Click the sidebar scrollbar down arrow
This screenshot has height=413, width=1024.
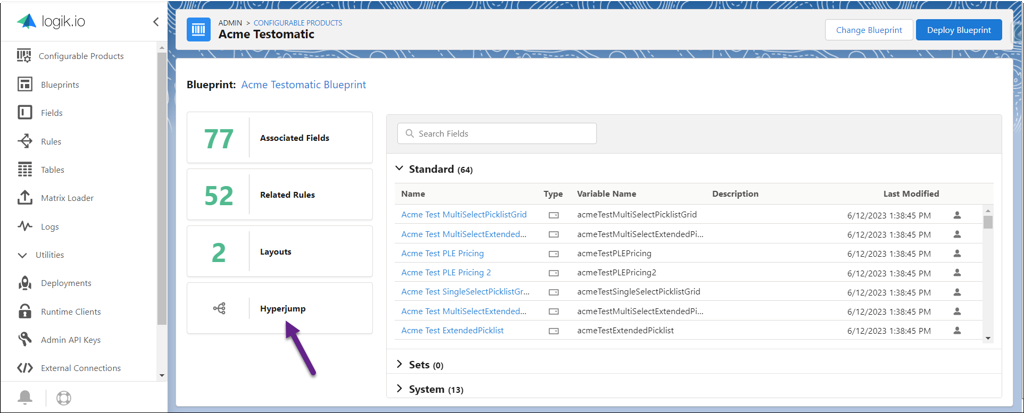click(162, 375)
